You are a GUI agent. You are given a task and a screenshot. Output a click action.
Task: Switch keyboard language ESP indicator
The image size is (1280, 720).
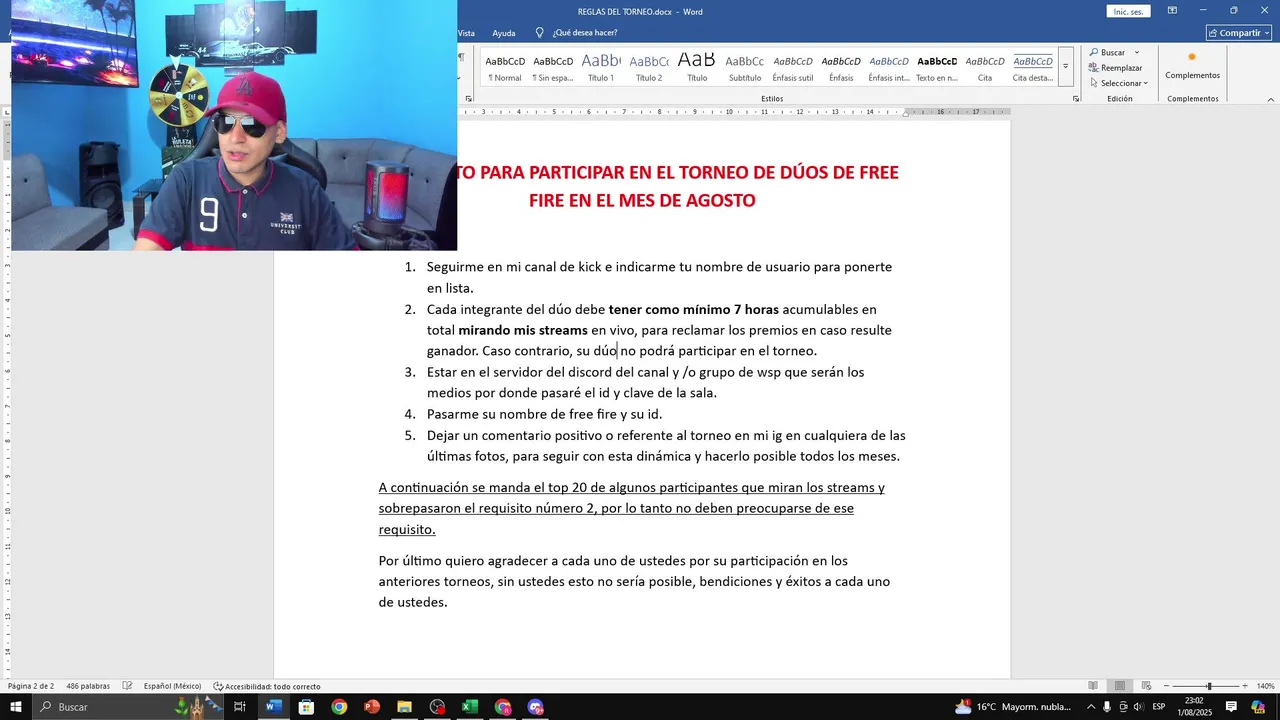coord(1159,707)
